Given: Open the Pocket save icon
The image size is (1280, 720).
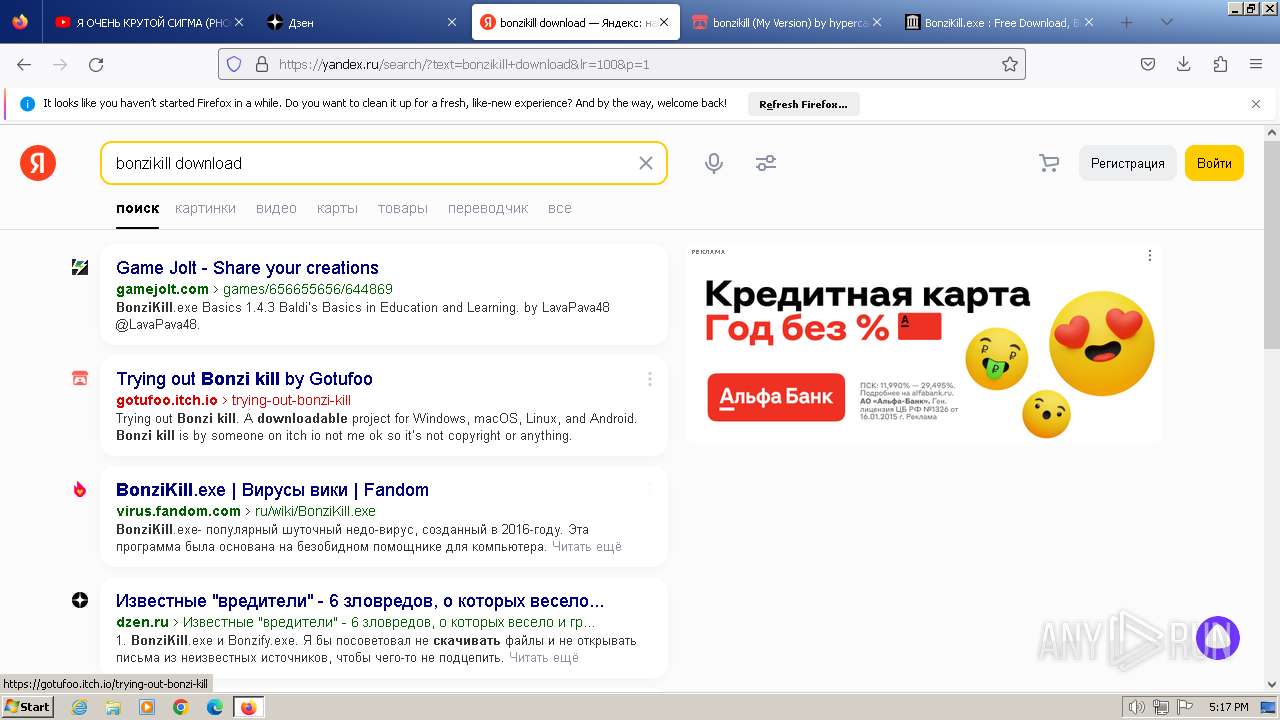Looking at the screenshot, I should [1148, 64].
